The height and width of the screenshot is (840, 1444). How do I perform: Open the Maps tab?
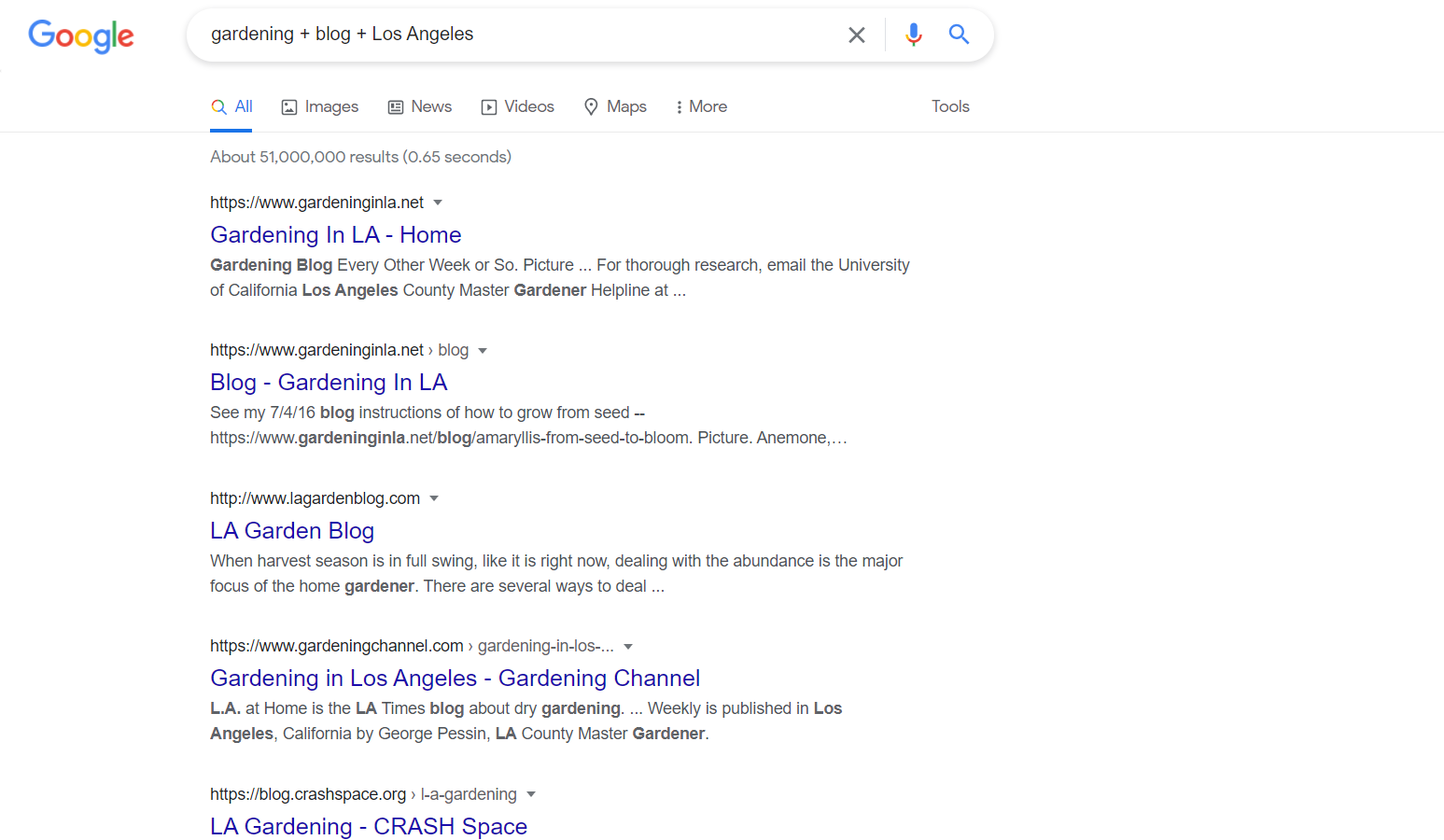click(x=615, y=106)
